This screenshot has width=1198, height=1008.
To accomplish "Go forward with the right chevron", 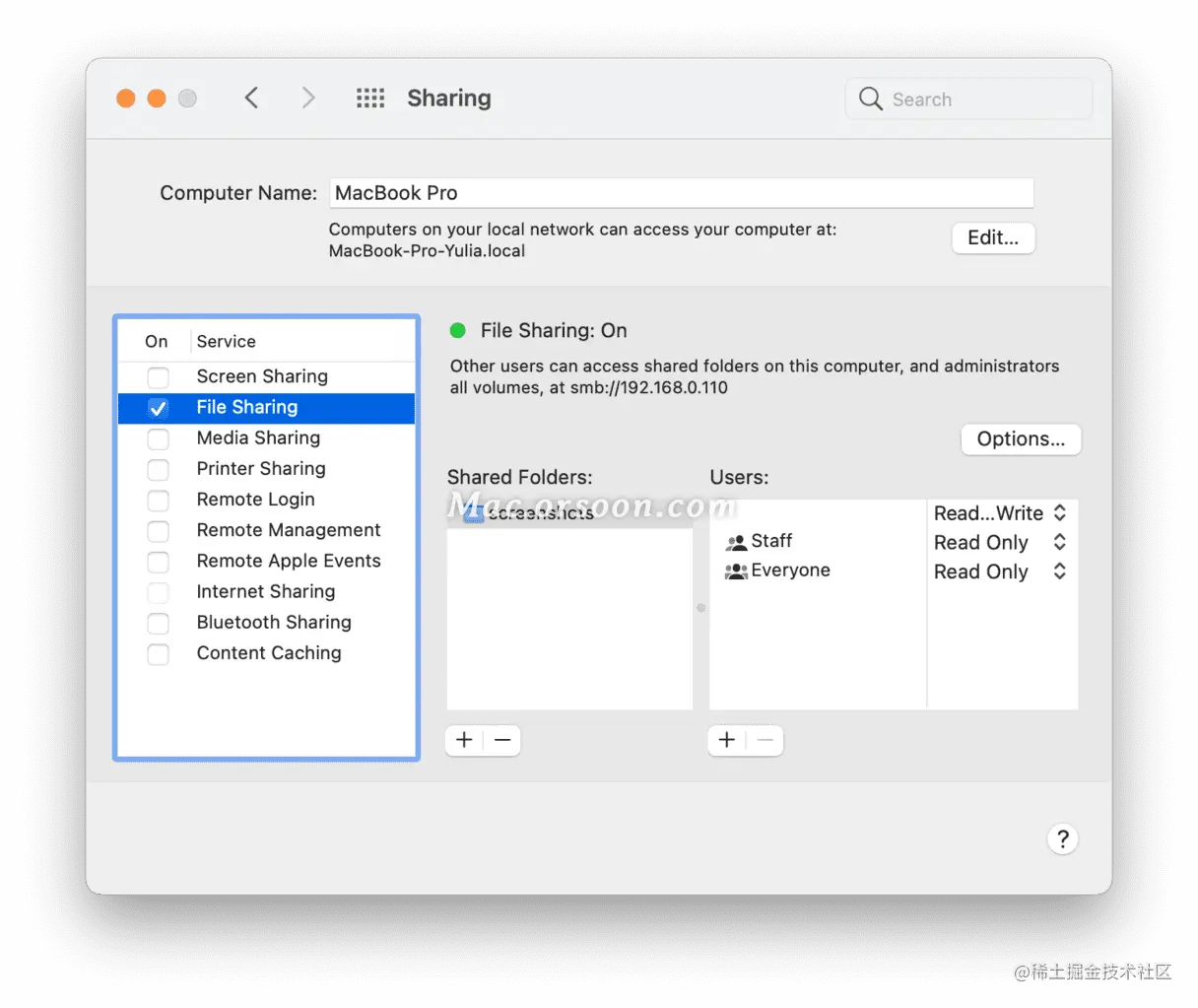I will (x=308, y=98).
